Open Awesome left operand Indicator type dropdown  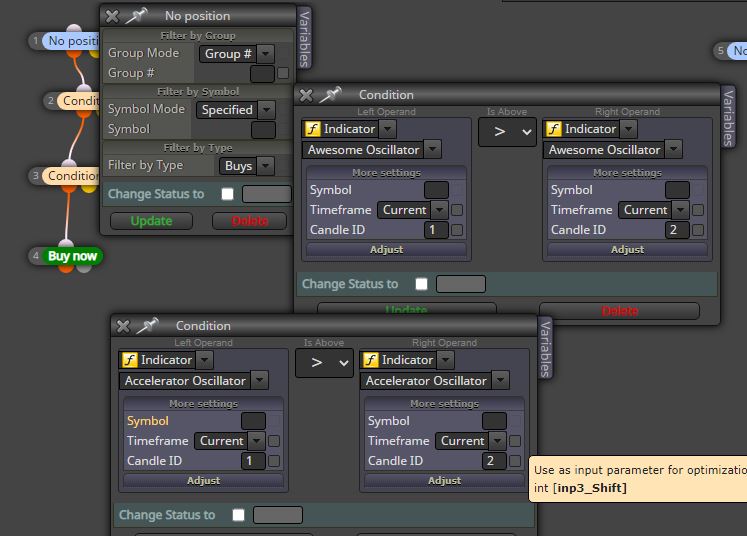(x=349, y=129)
